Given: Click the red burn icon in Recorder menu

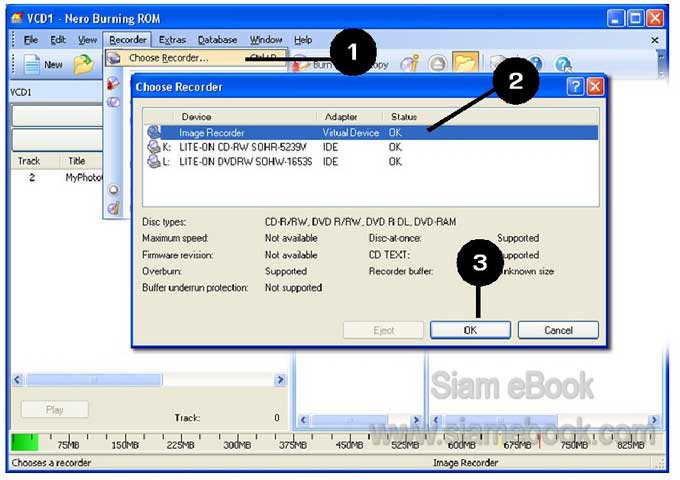Looking at the screenshot, I should [113, 83].
